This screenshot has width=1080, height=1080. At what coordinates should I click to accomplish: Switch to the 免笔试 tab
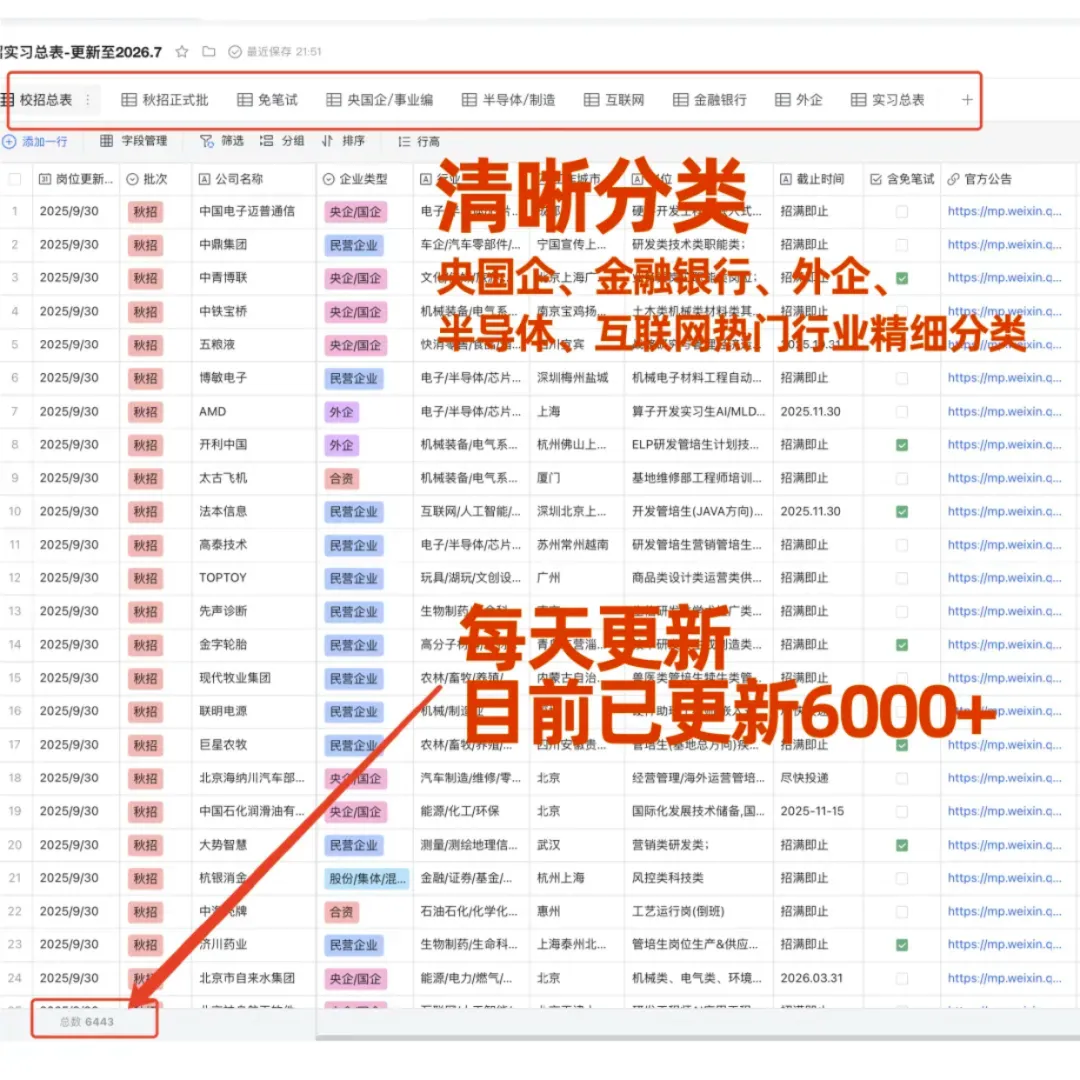point(267,100)
